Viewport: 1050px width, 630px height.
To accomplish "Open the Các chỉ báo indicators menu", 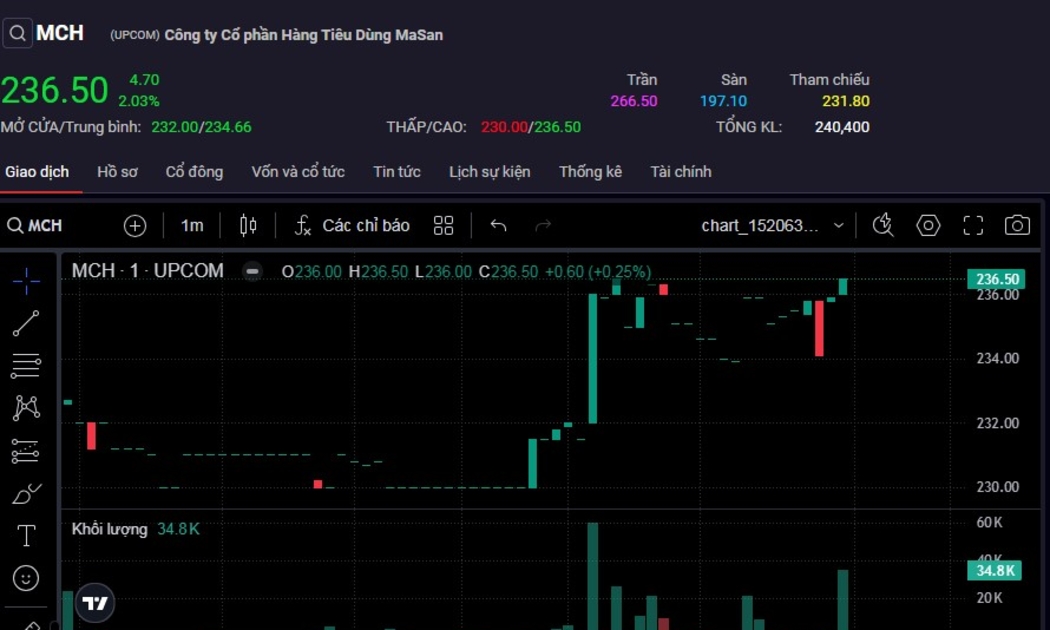I will [352, 226].
